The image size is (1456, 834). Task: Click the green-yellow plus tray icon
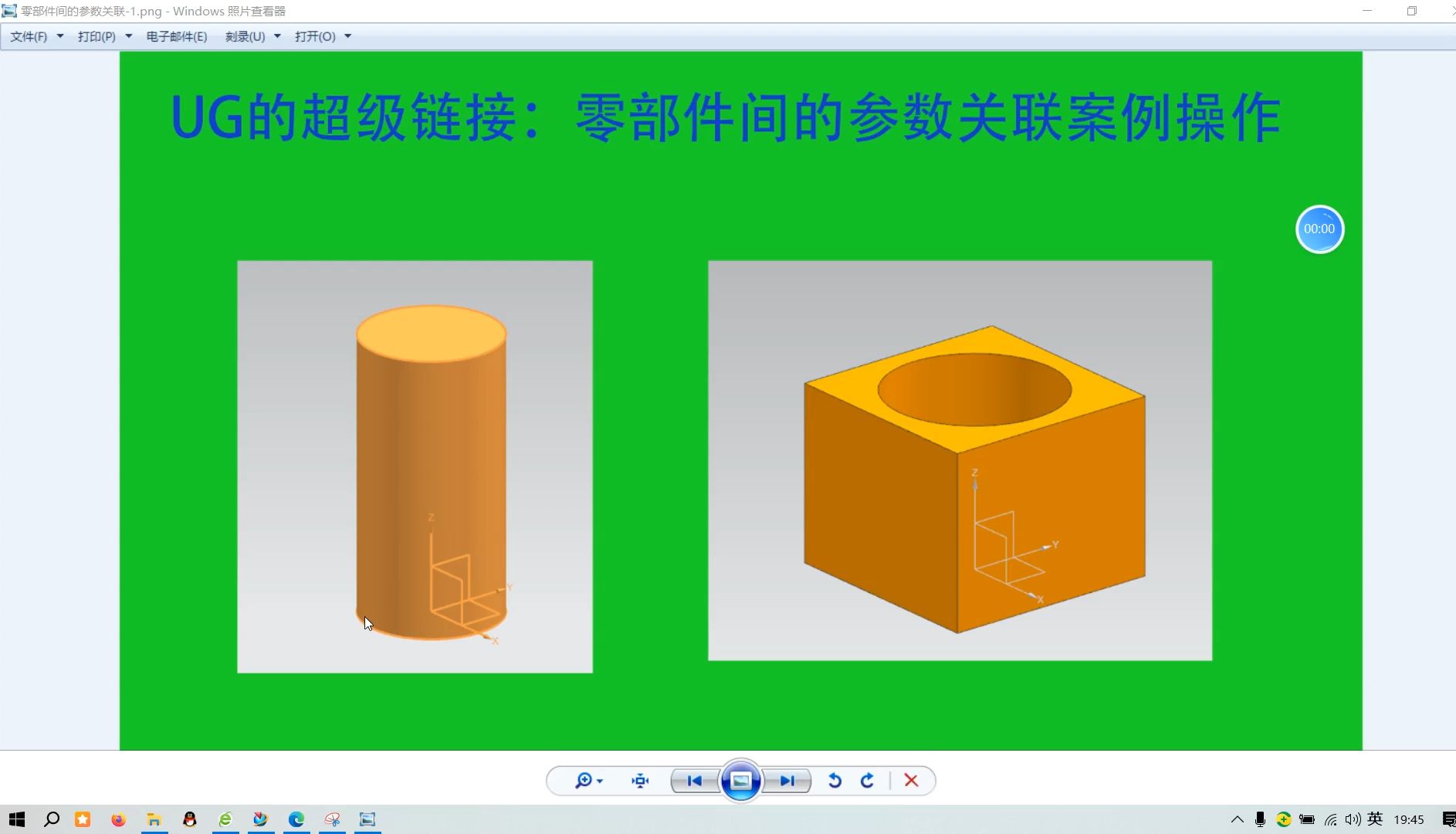click(1284, 819)
